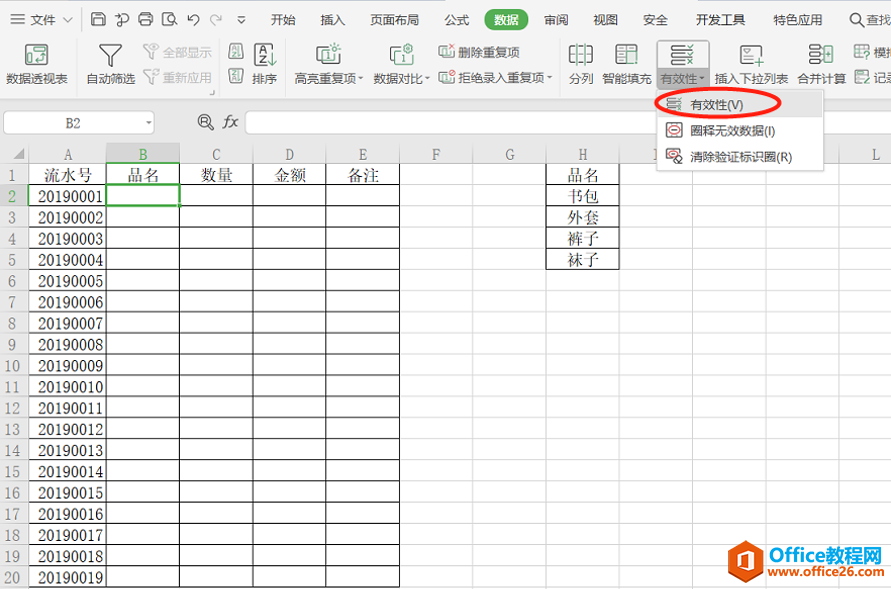This screenshot has width=891, height=589.
Task: Open 拒绝录入重复项 dropdown
Action: tap(495, 77)
